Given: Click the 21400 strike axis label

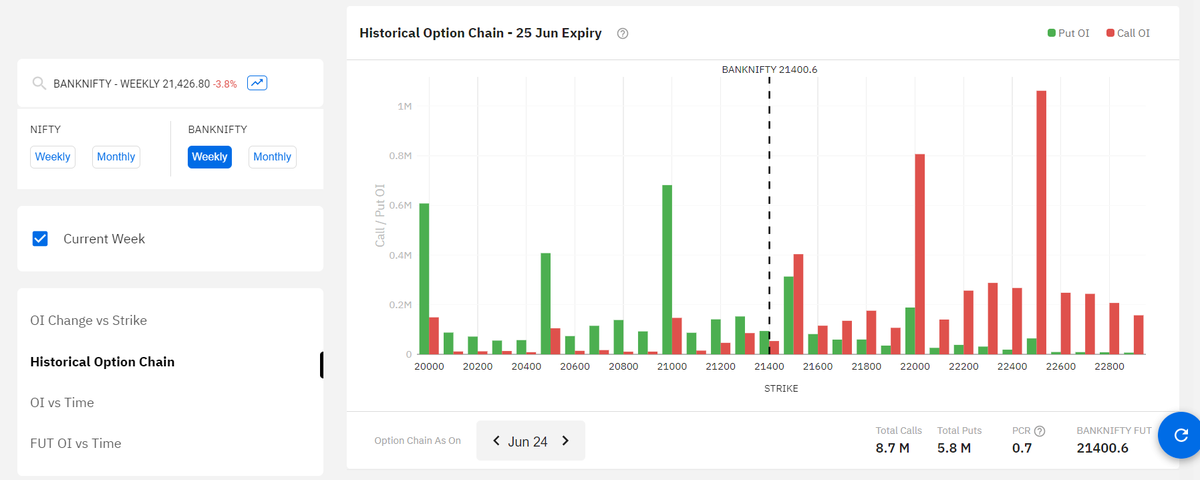Looking at the screenshot, I should click(768, 367).
